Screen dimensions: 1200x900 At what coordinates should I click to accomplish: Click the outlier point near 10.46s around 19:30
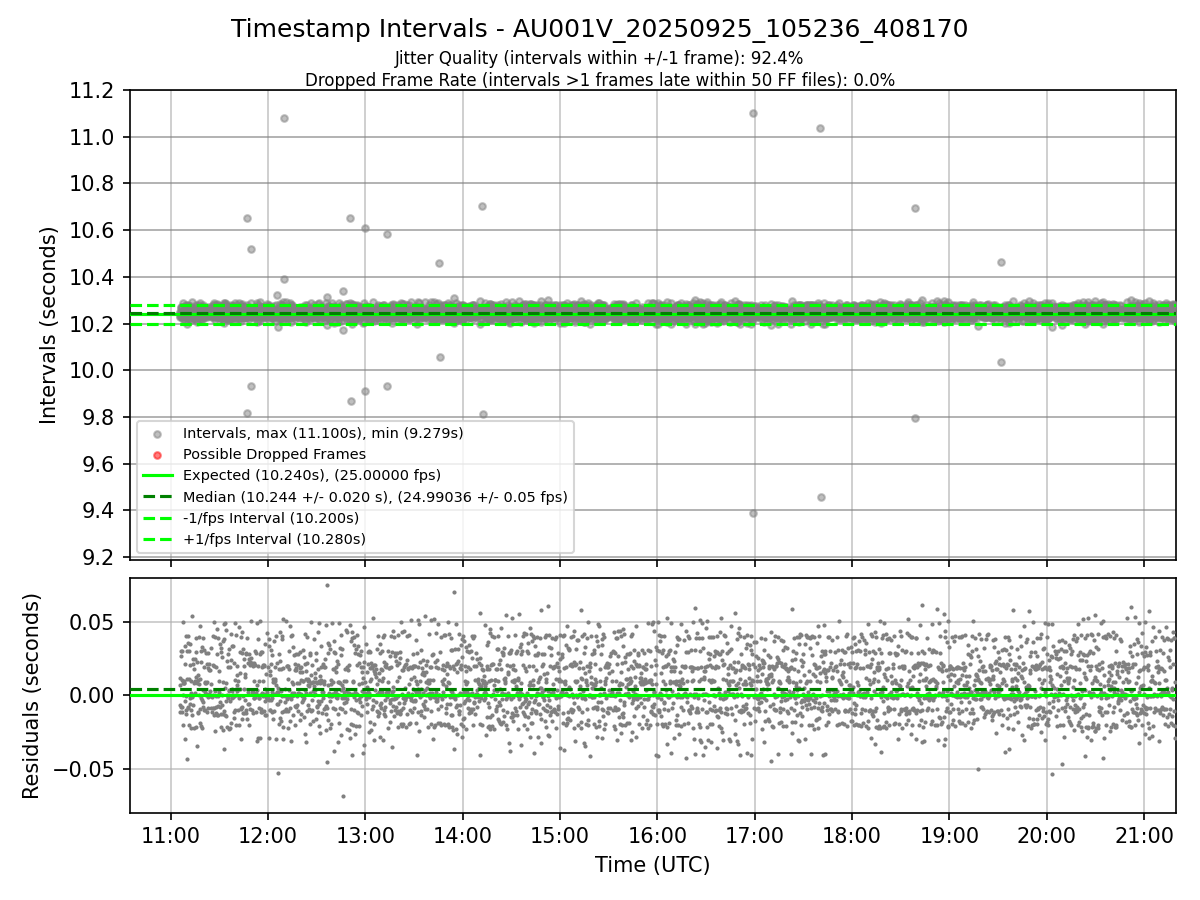pyautogui.click(x=1001, y=262)
